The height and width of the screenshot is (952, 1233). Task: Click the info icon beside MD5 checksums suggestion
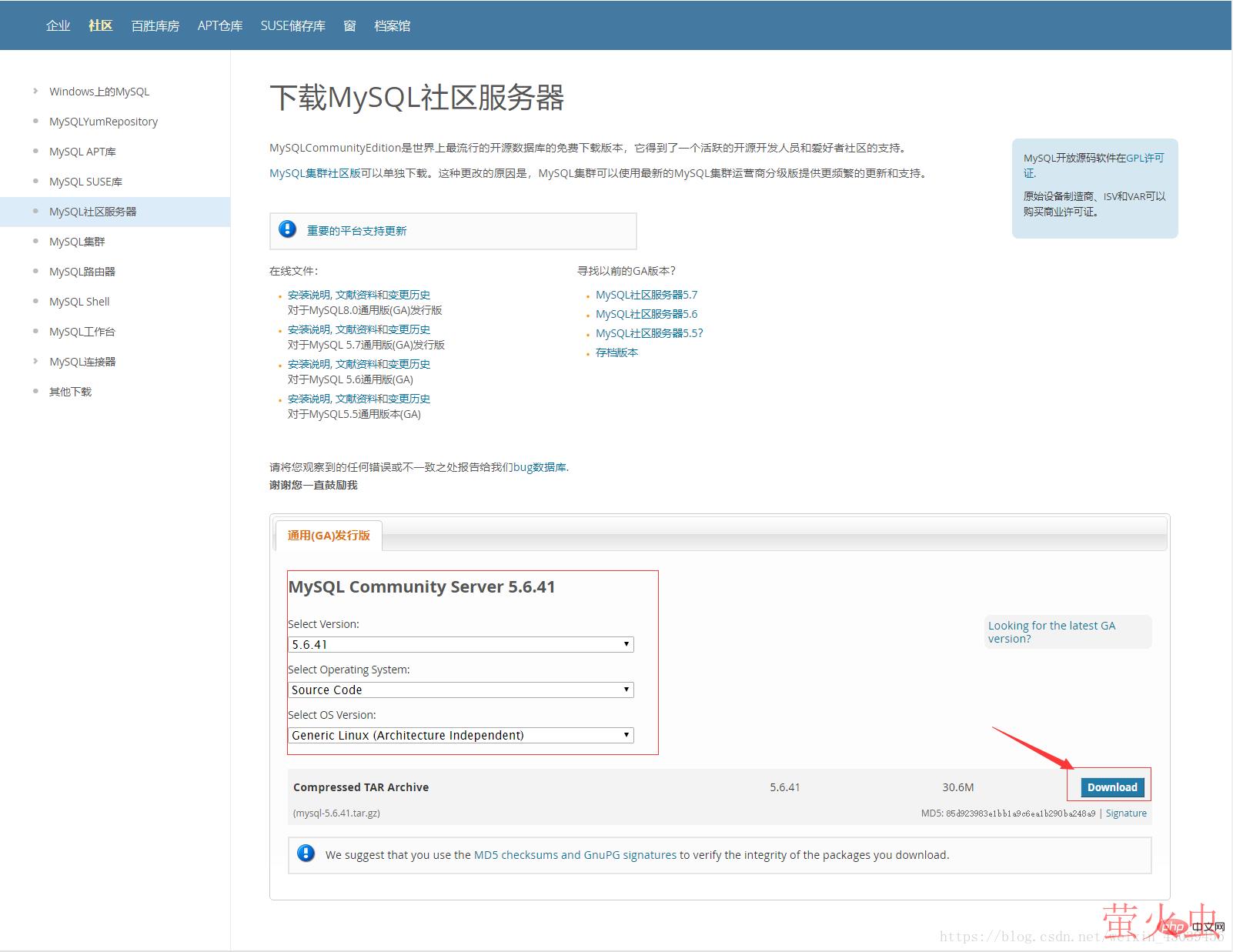(306, 853)
